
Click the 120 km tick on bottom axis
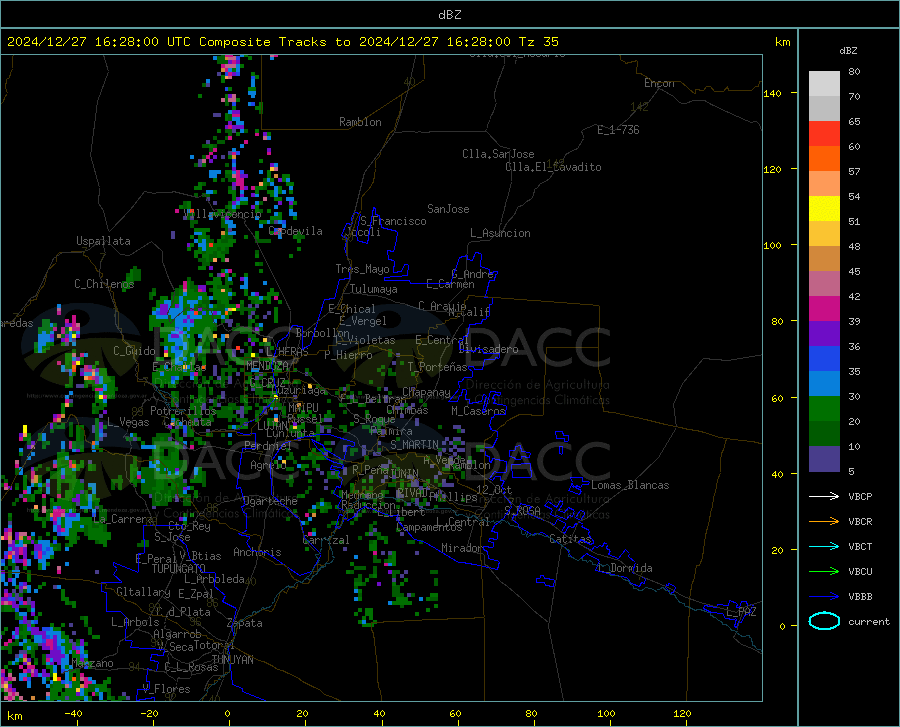(x=682, y=713)
